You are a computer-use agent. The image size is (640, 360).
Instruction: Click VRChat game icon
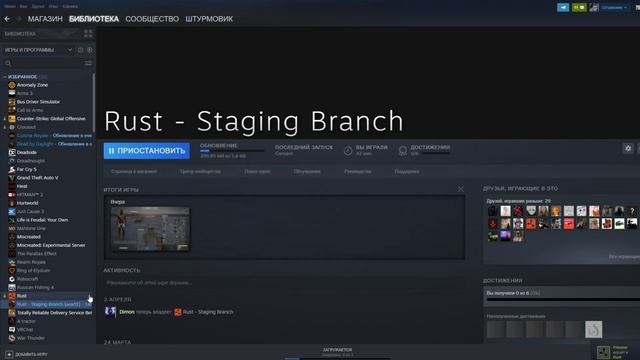12,329
